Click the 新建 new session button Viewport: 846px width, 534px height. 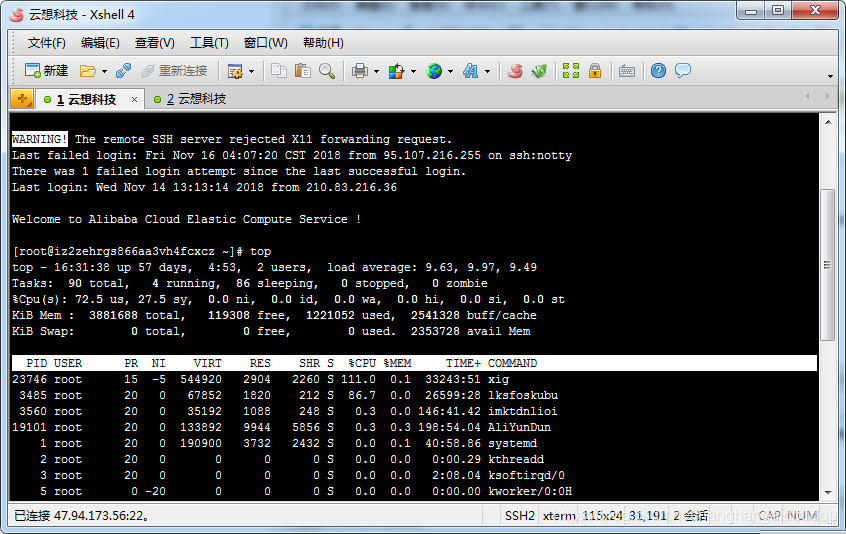(x=46, y=71)
